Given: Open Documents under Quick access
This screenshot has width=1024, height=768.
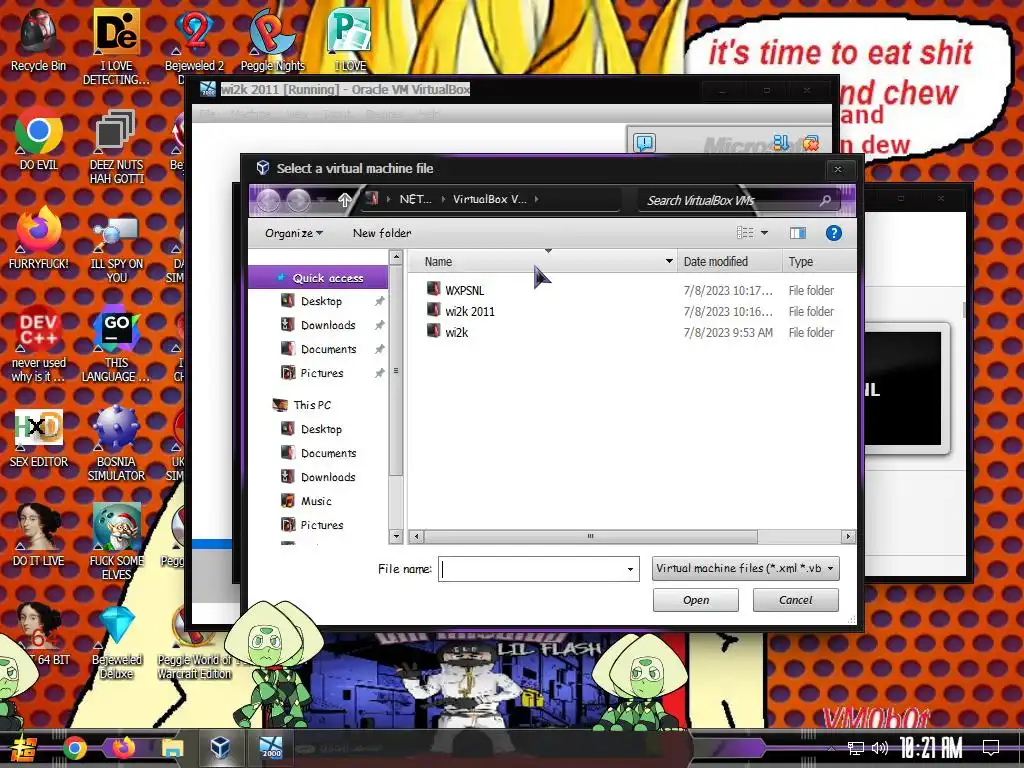Looking at the screenshot, I should pos(328,349).
